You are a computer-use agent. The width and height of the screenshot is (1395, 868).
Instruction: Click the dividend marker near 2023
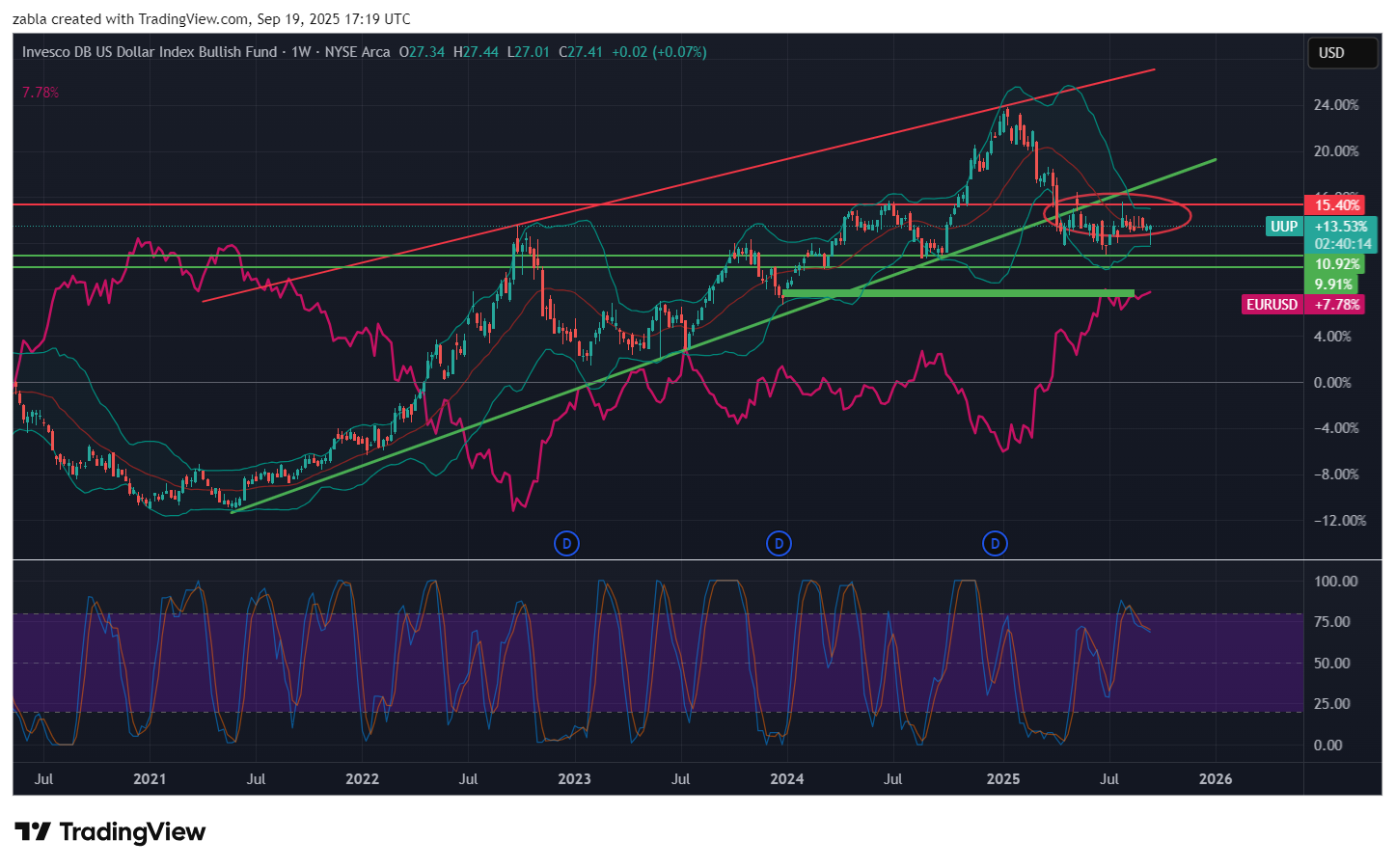click(566, 544)
